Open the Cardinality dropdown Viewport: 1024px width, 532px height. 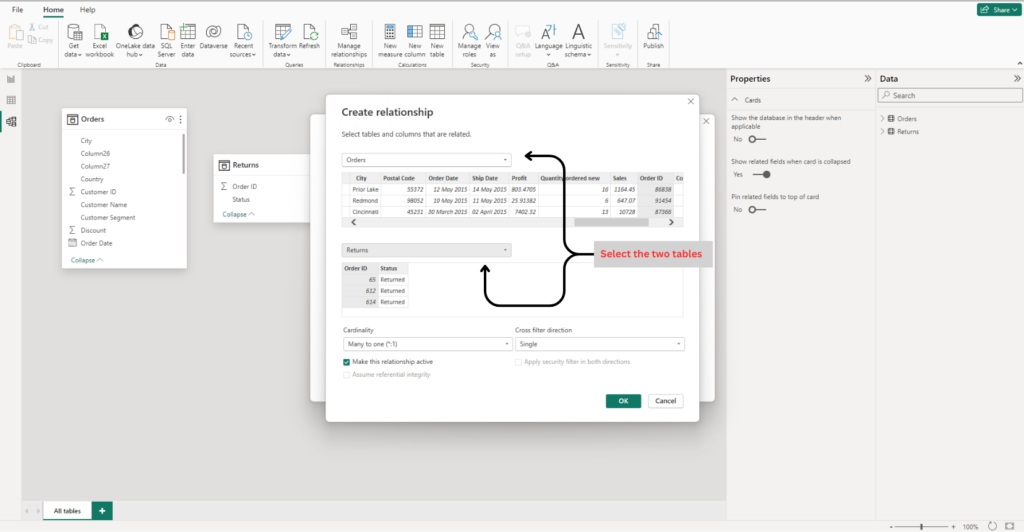point(427,344)
